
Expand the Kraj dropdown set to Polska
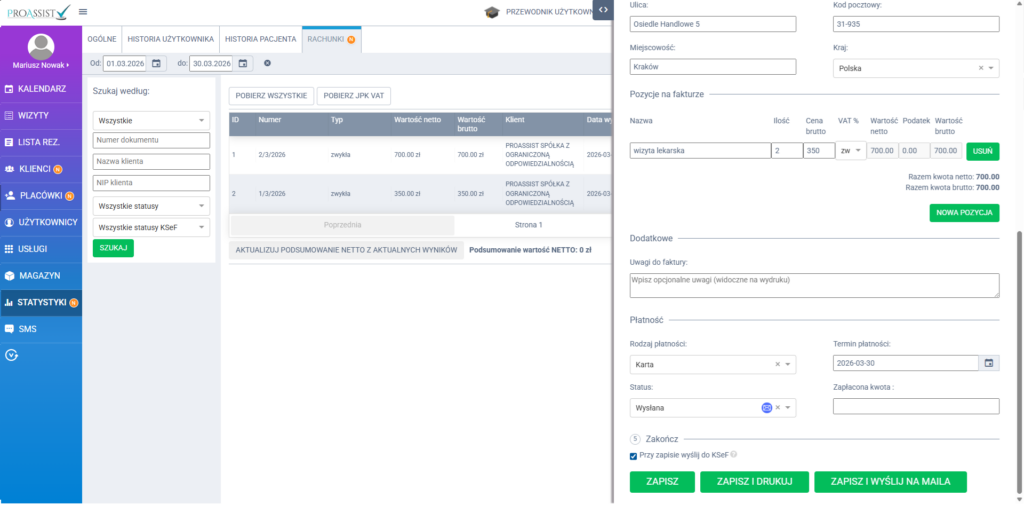[x=991, y=68]
